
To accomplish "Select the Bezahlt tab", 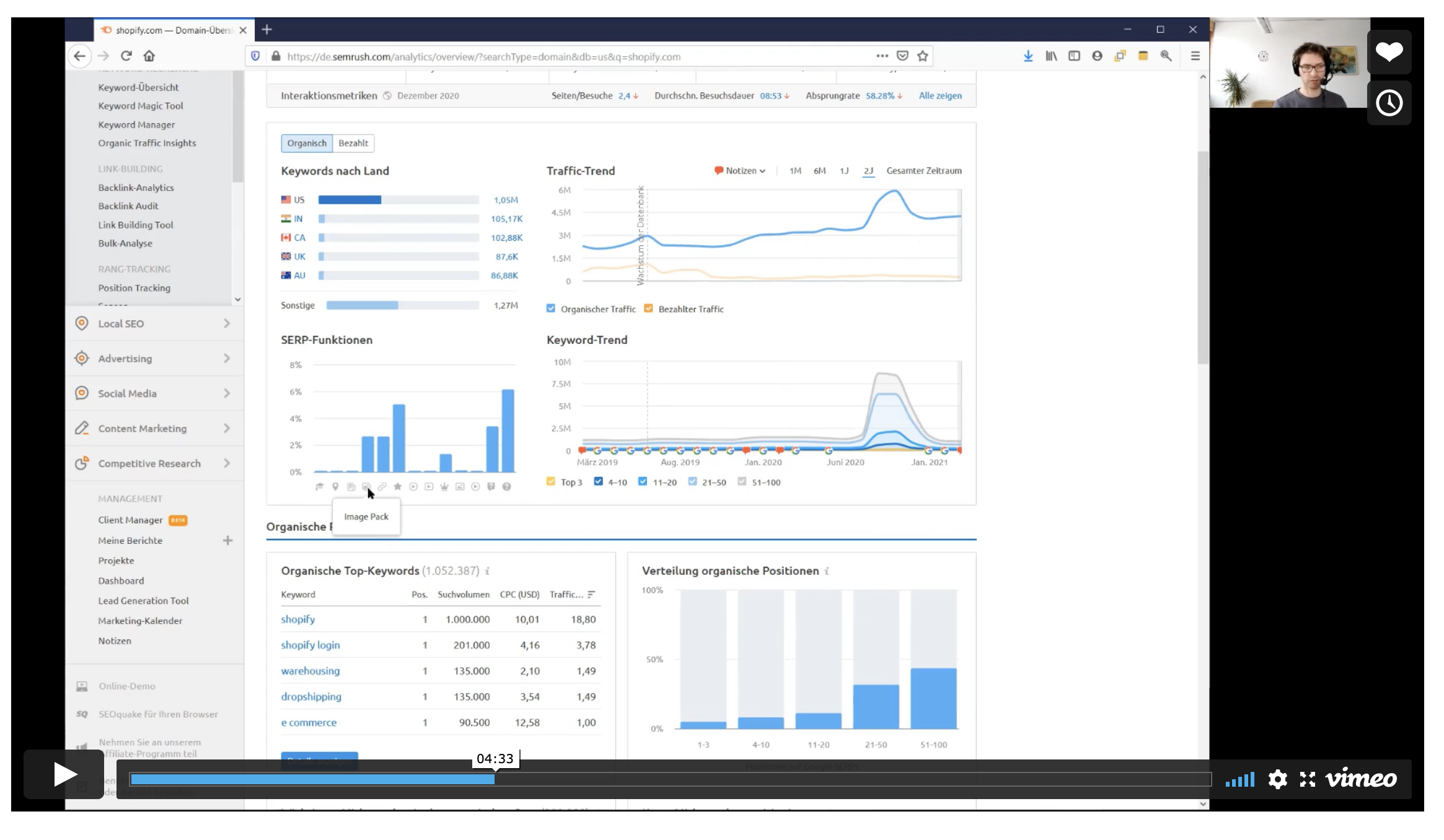I will (353, 143).
